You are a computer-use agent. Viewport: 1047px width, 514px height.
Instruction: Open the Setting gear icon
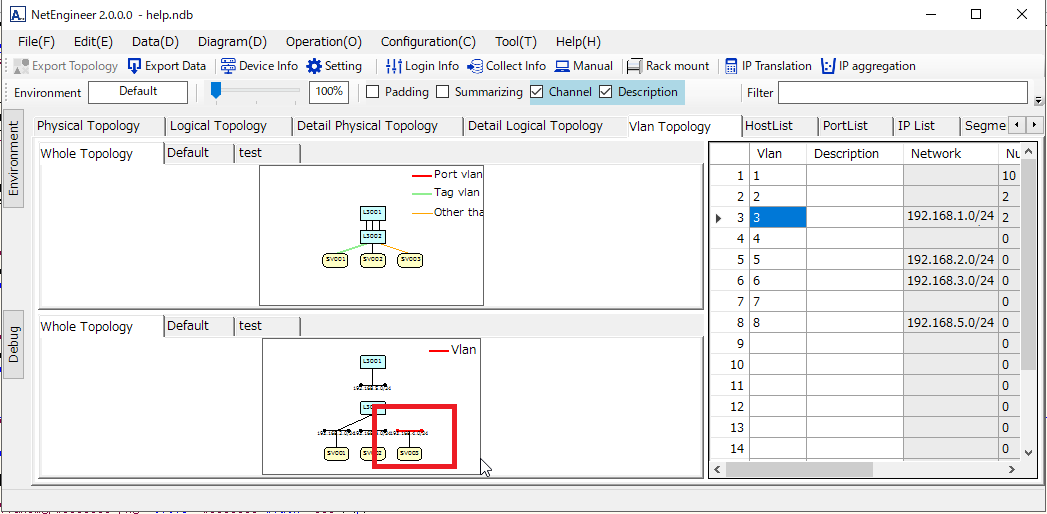coord(314,66)
